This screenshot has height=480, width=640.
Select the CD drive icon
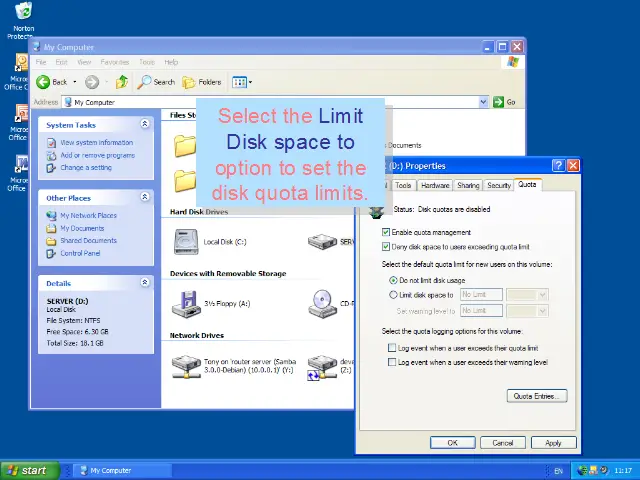click(322, 304)
